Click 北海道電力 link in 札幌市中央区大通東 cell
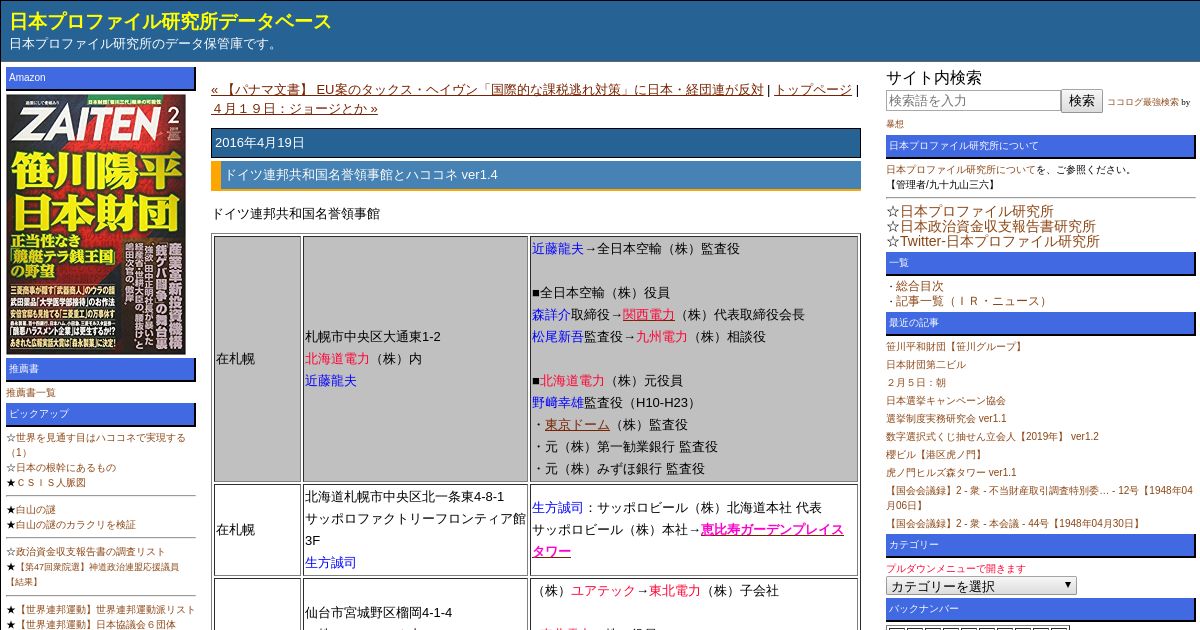 pyautogui.click(x=337, y=359)
